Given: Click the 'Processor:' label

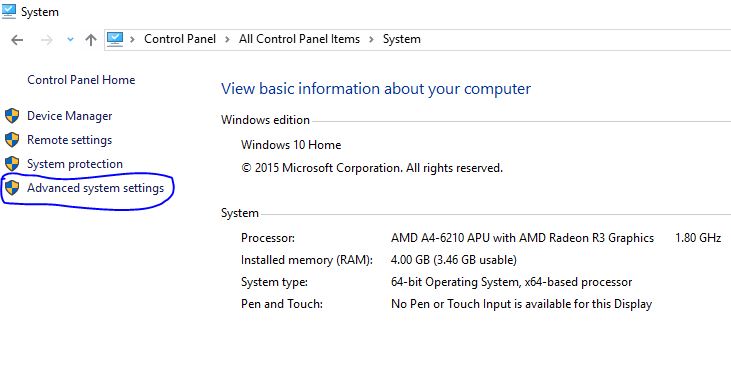Looking at the screenshot, I should pyautogui.click(x=268, y=238).
